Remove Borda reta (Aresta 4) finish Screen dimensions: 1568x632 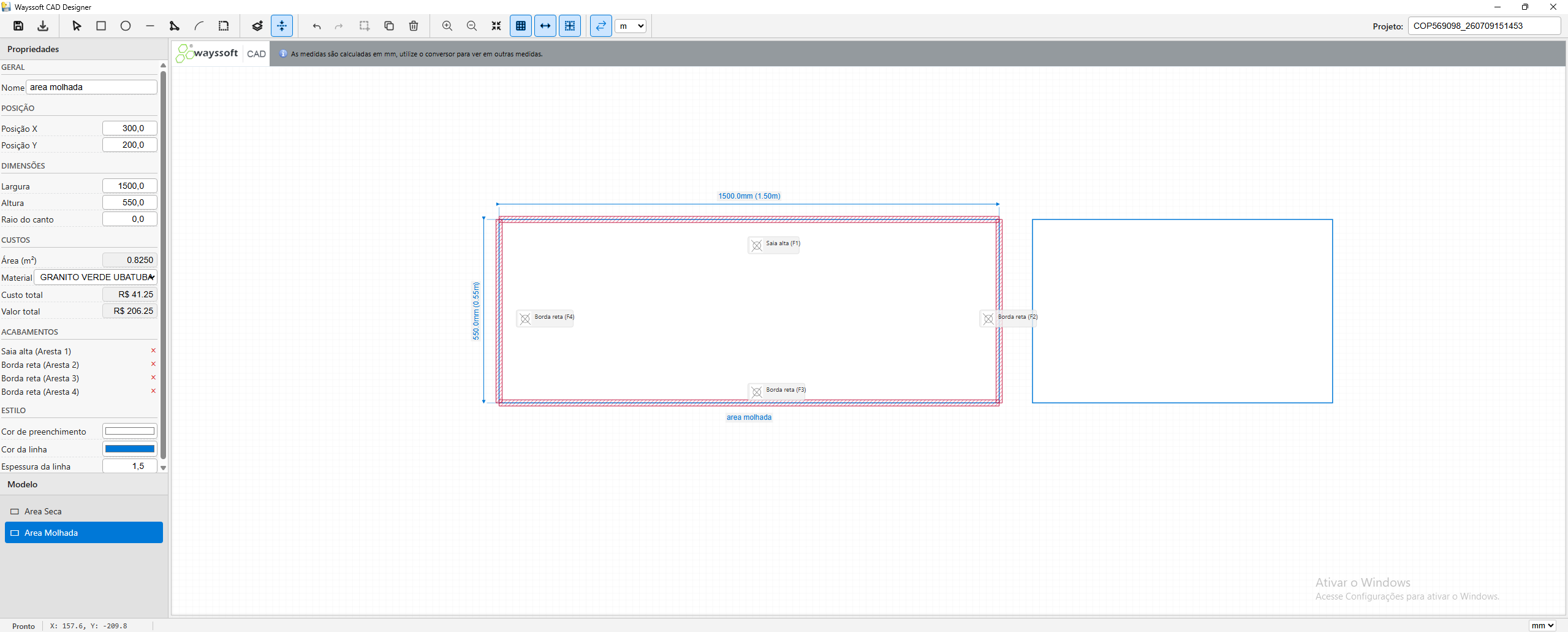[153, 391]
